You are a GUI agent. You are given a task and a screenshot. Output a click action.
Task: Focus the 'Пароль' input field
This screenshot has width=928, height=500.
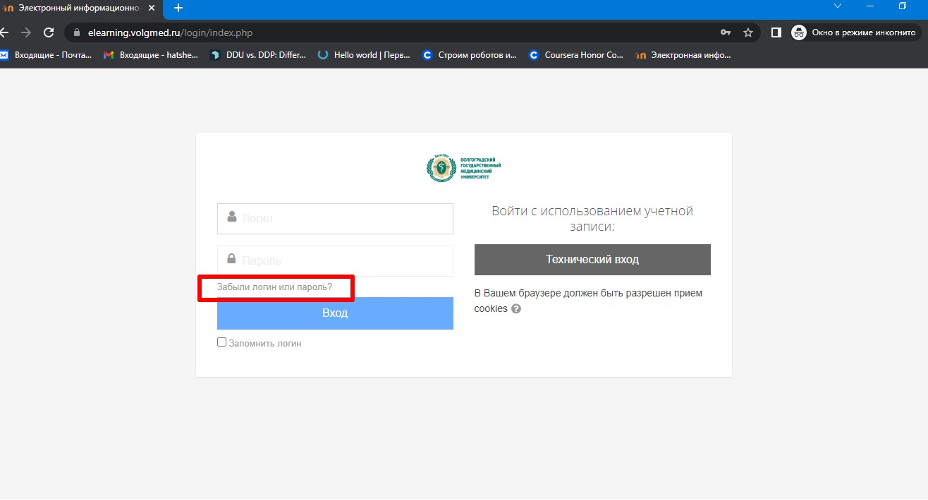335,260
